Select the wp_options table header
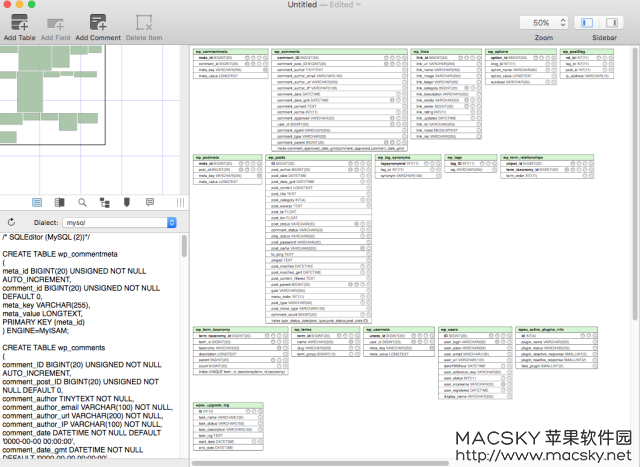Screen dimensions: 640x467 [521, 51]
